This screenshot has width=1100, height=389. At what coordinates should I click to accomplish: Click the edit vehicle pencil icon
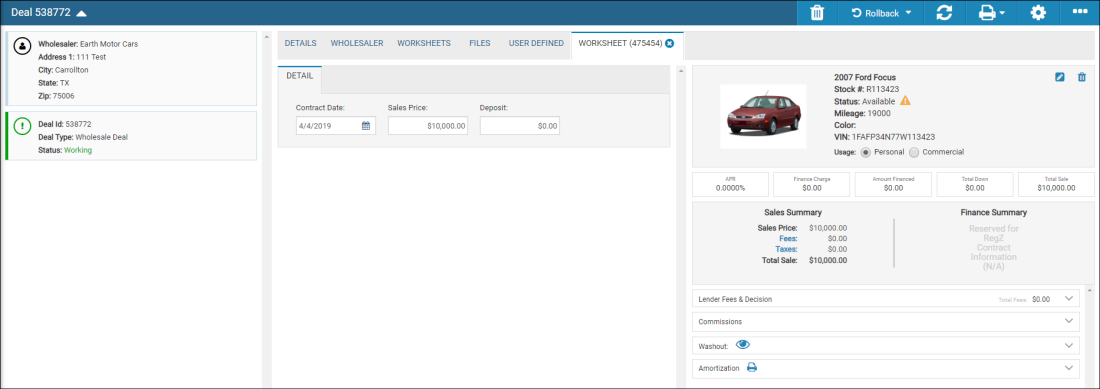coord(1059,77)
